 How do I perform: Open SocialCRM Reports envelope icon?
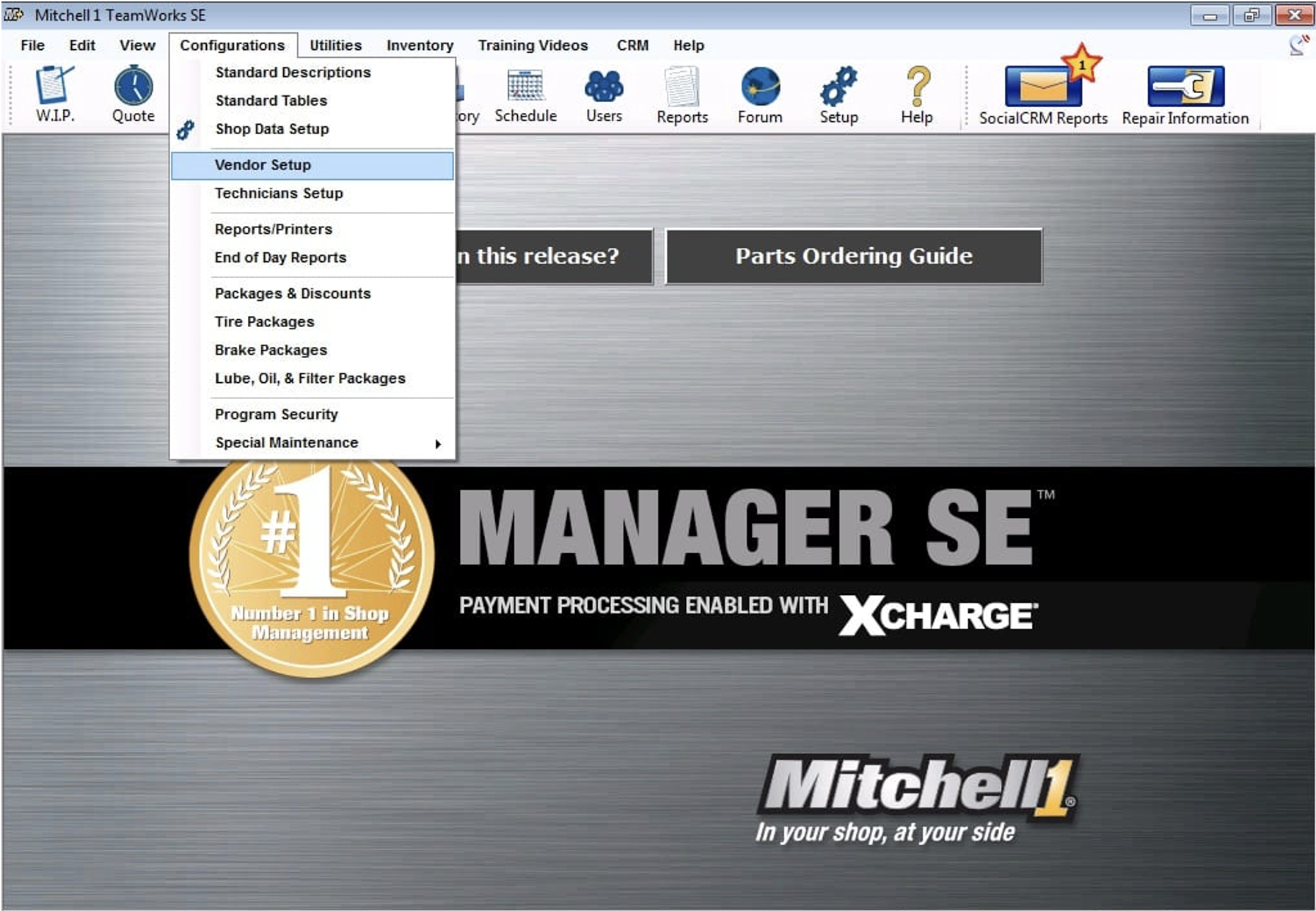1043,87
